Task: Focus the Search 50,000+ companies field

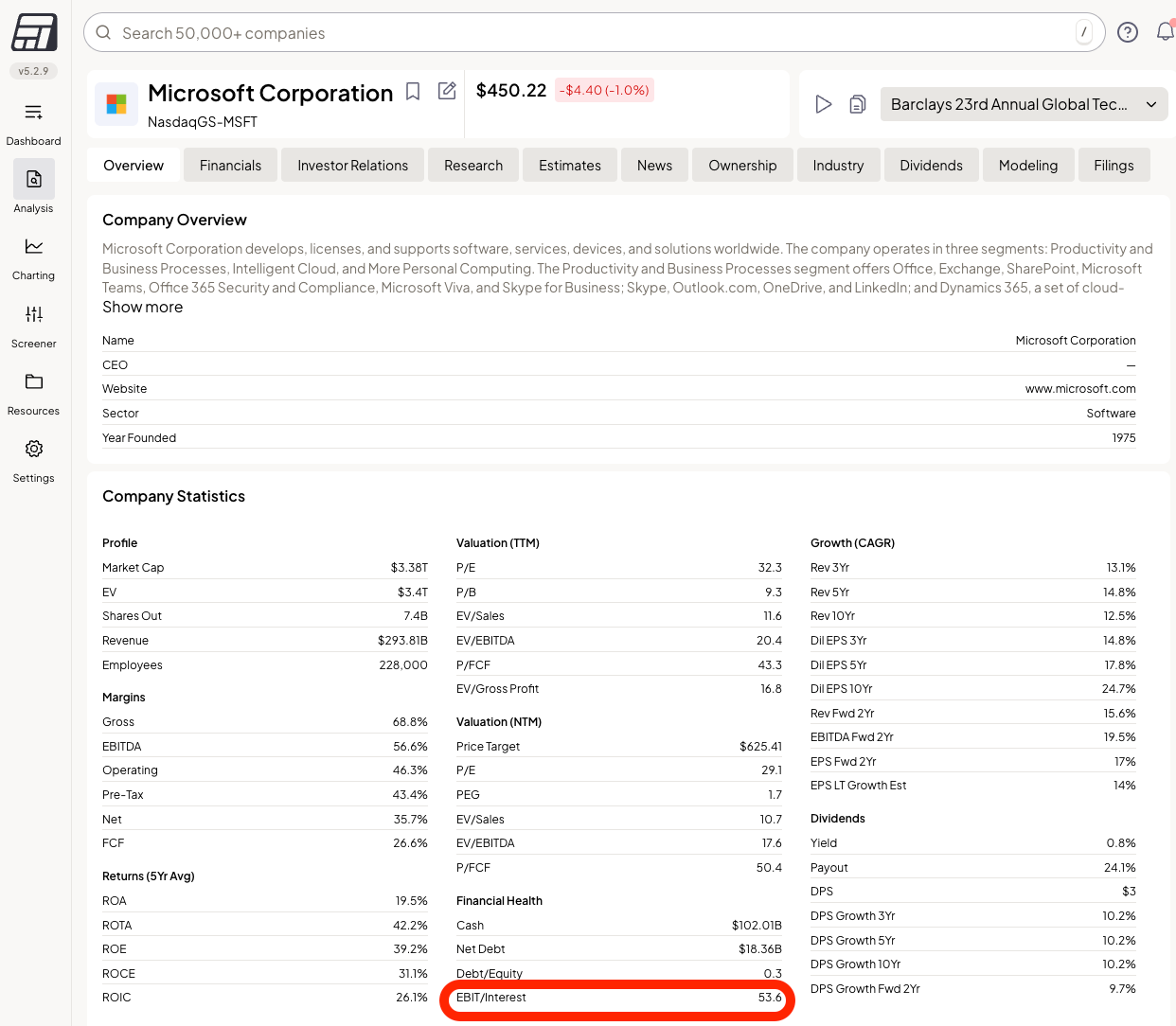Action: click(595, 32)
